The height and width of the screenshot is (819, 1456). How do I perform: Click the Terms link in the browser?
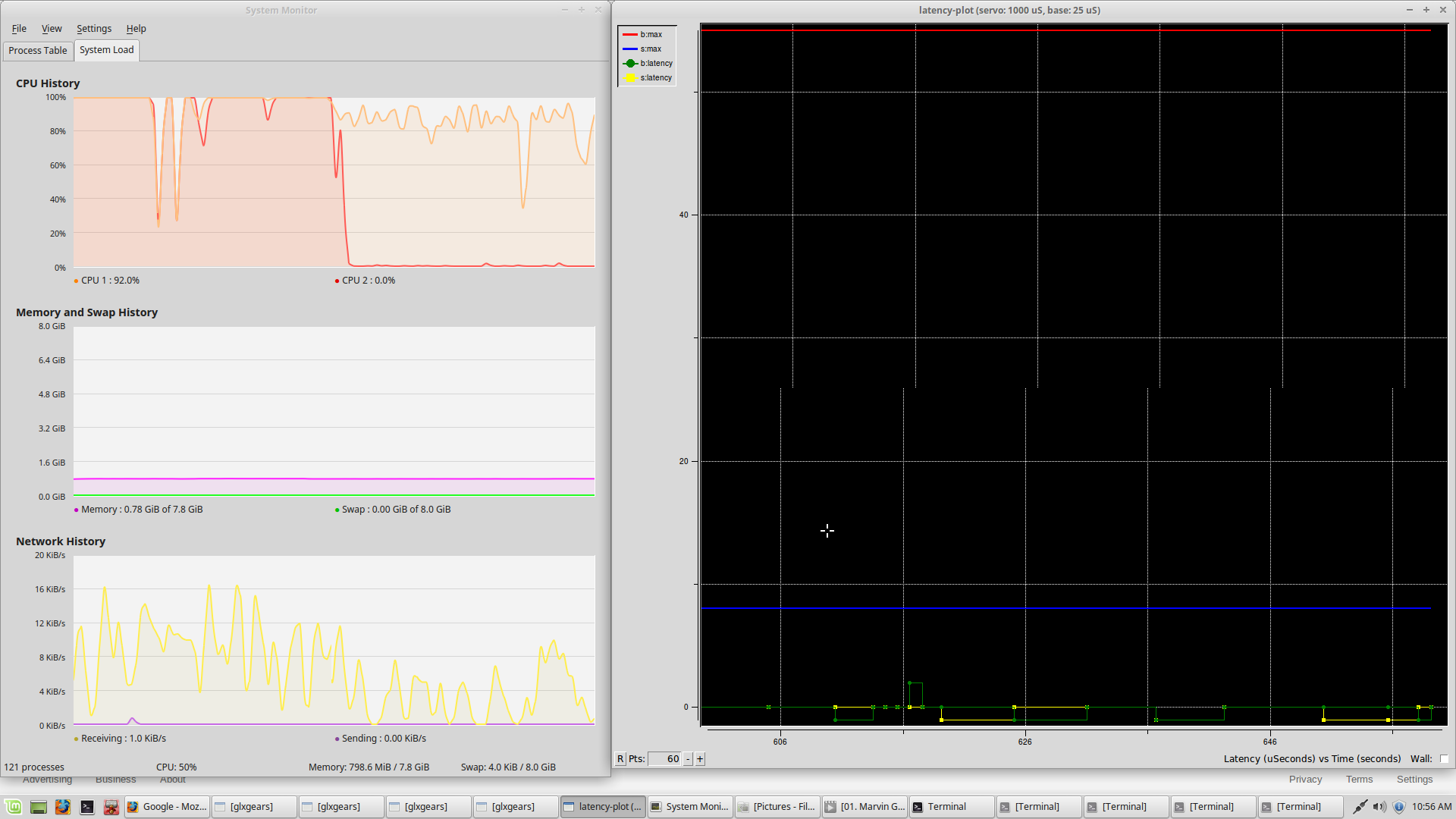1359,780
